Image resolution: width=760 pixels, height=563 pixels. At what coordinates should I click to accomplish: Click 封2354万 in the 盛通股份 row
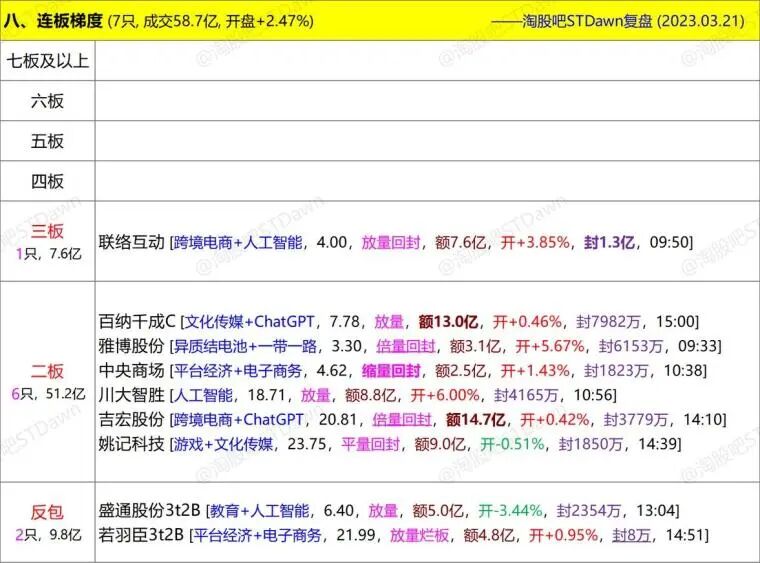tap(589, 510)
